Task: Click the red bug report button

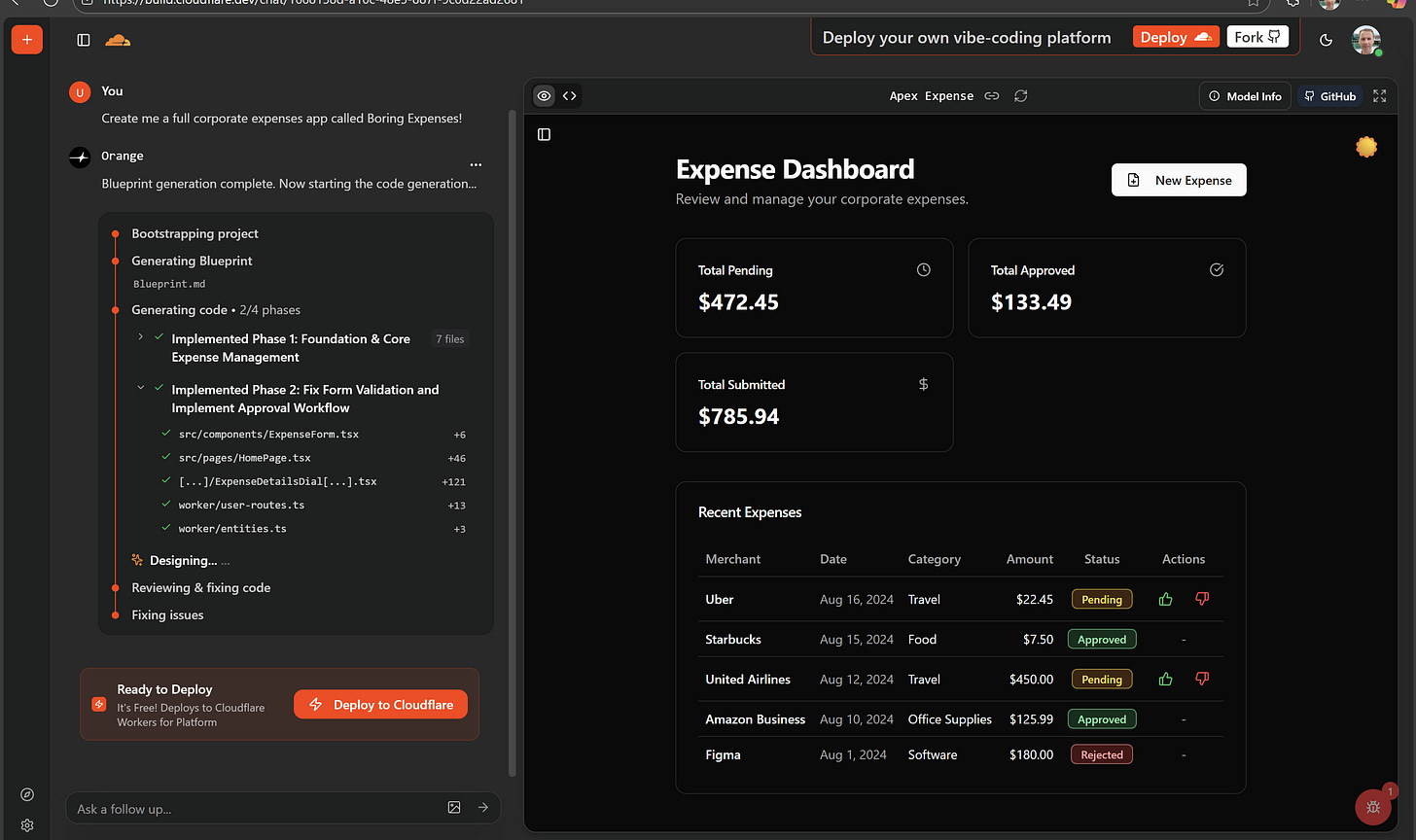Action: (x=1373, y=806)
